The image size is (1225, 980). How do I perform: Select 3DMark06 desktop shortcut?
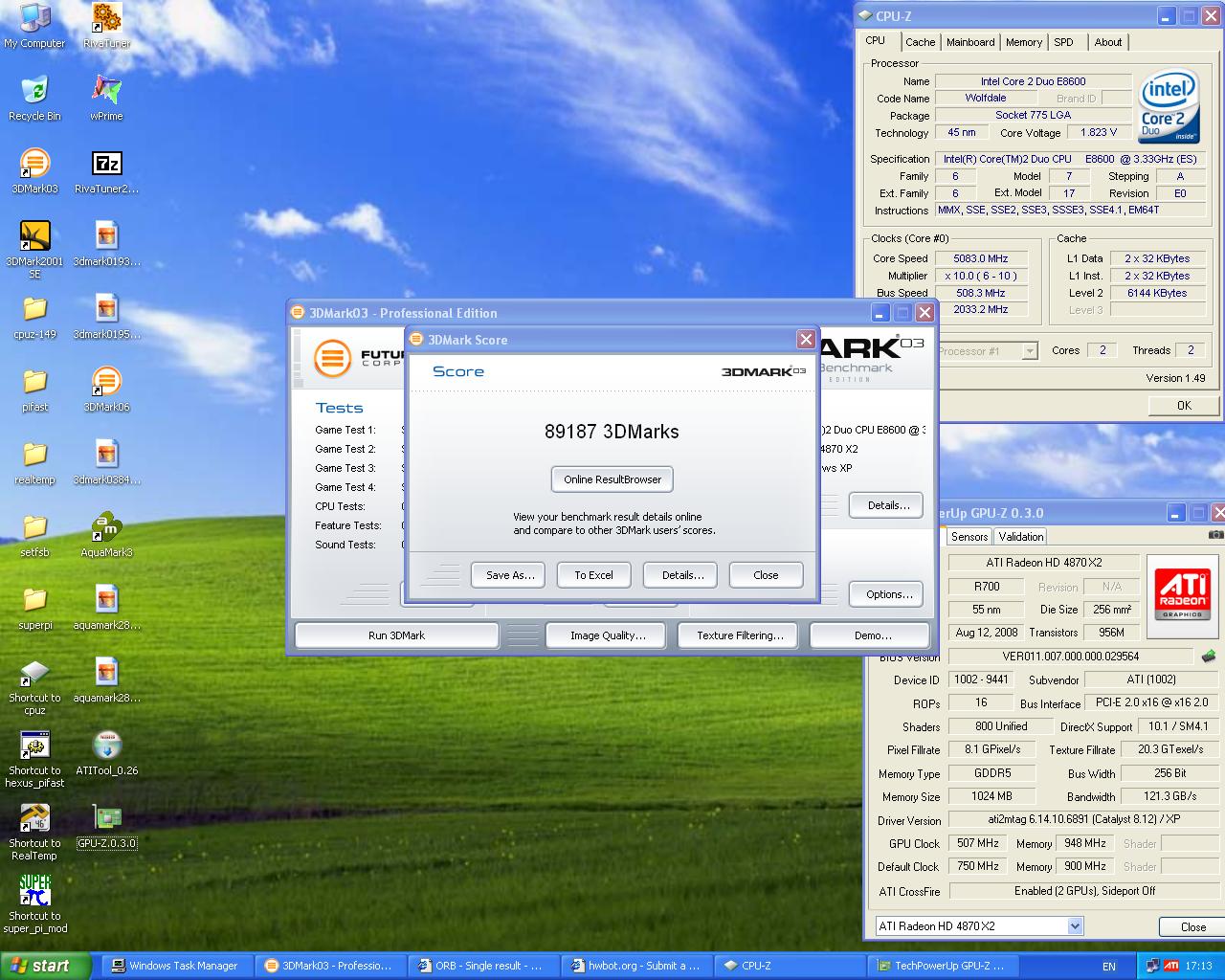click(106, 390)
